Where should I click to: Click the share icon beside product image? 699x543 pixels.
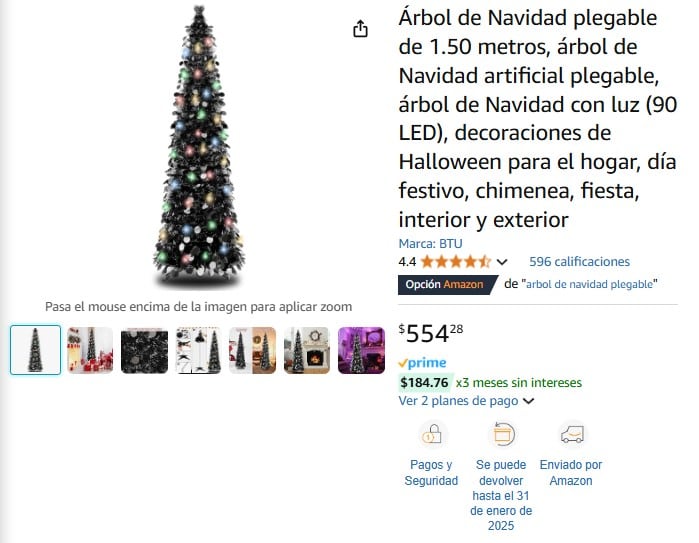[360, 29]
